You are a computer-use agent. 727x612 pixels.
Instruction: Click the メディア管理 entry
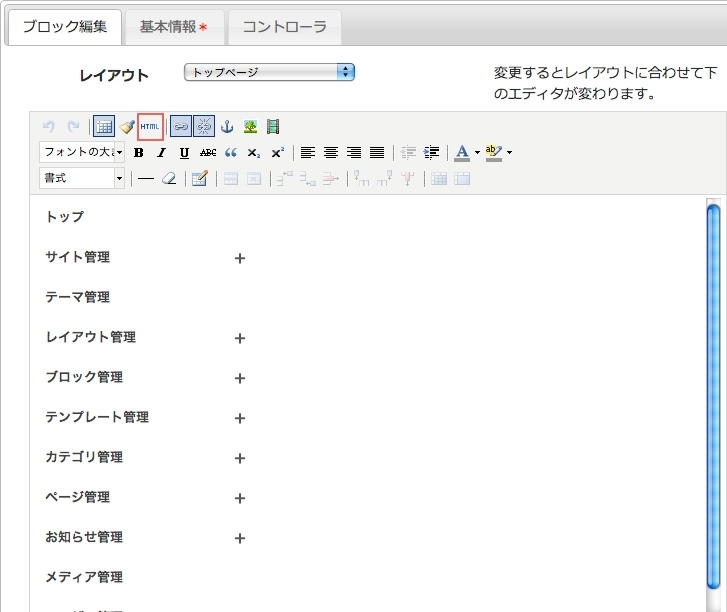[x=84, y=577]
